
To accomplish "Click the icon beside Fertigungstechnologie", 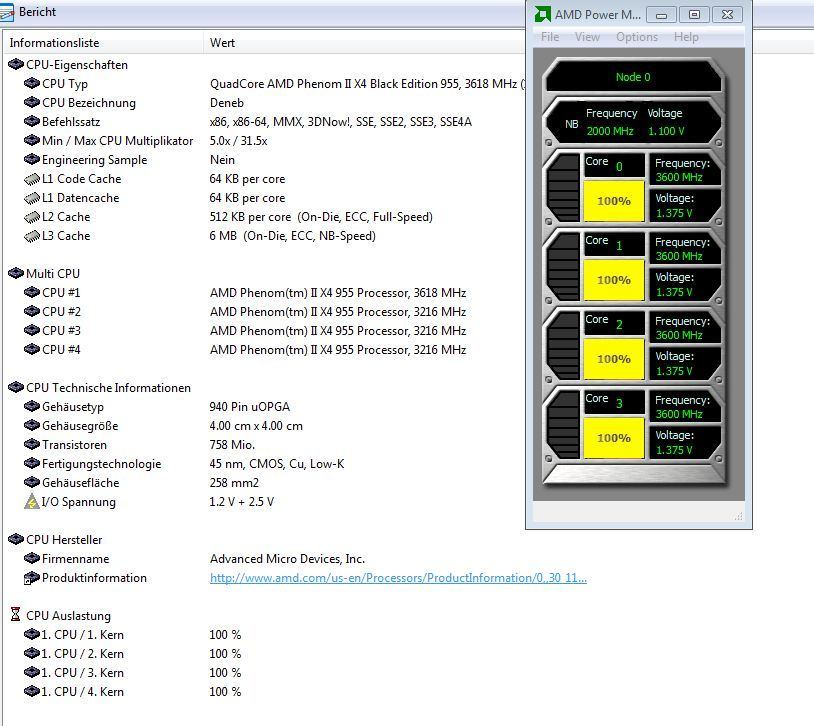I will click(x=32, y=463).
